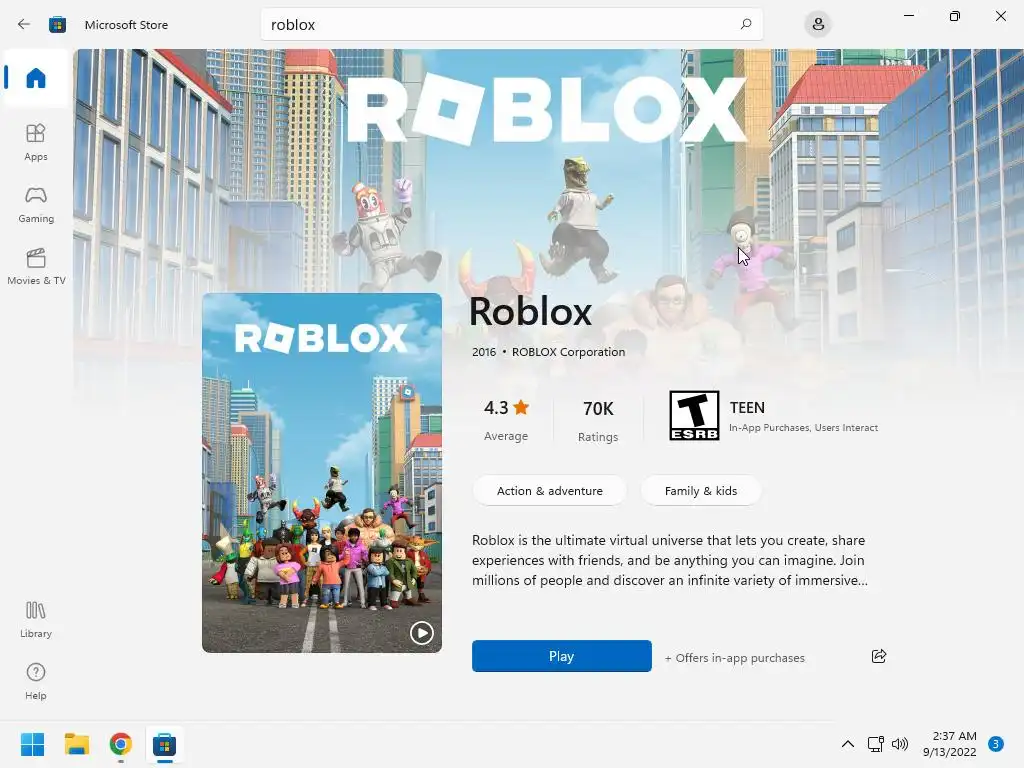Click the ESRB Teen rating badge
This screenshot has height=768, width=1024.
694,415
